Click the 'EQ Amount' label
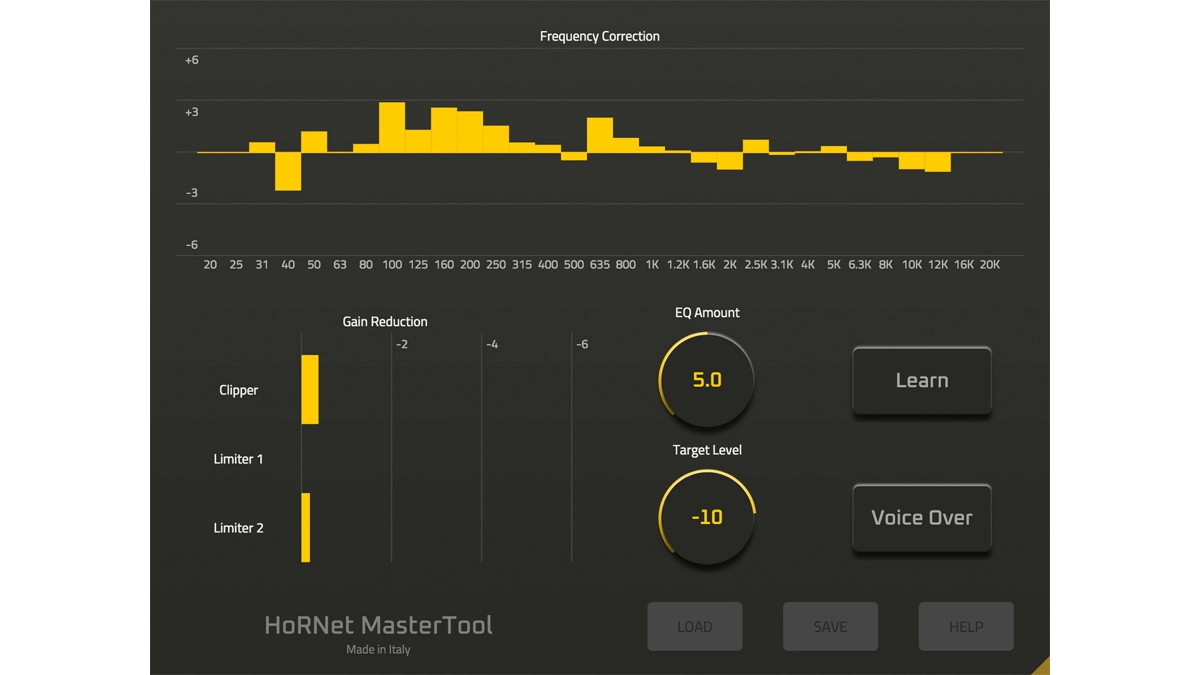The height and width of the screenshot is (675, 1200). [707, 313]
